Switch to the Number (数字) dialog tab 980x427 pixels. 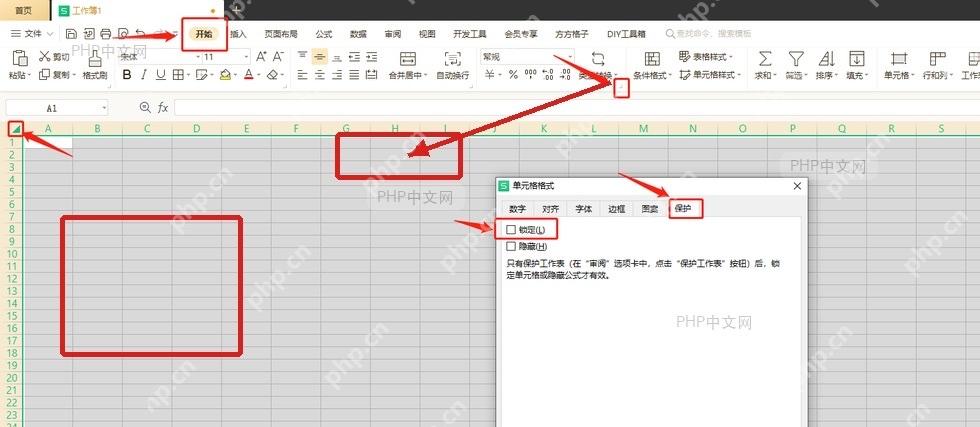coord(518,209)
